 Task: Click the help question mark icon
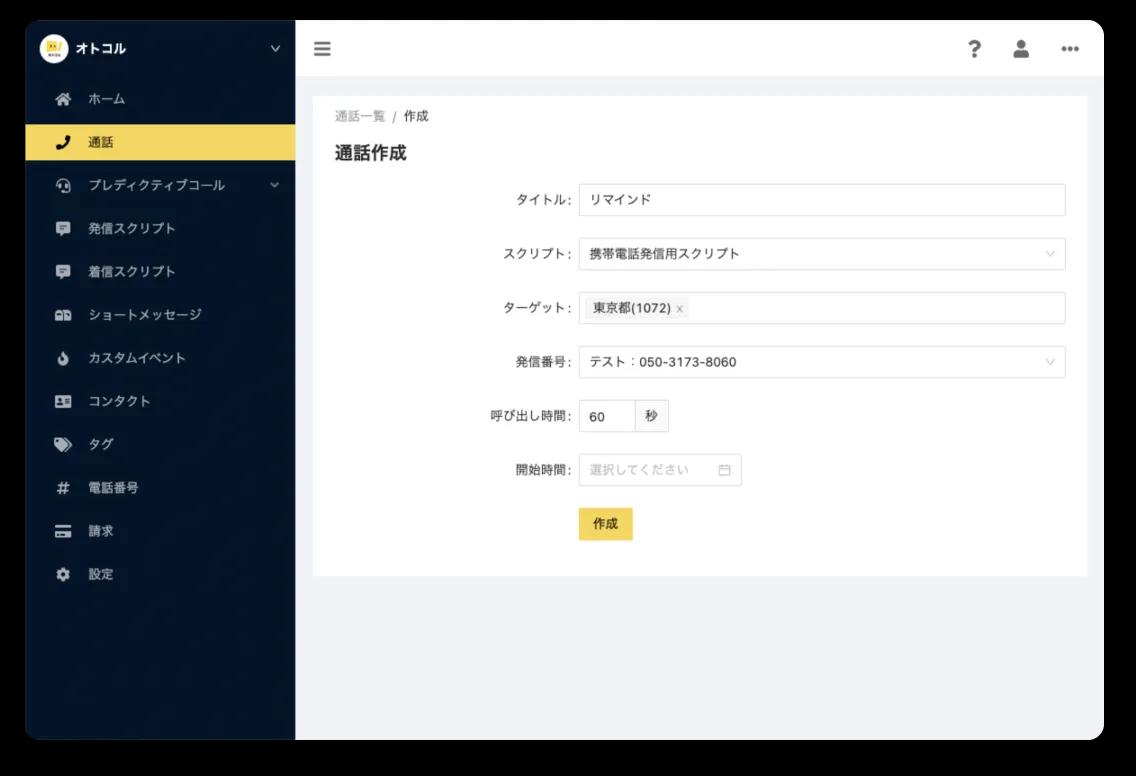tap(973, 48)
